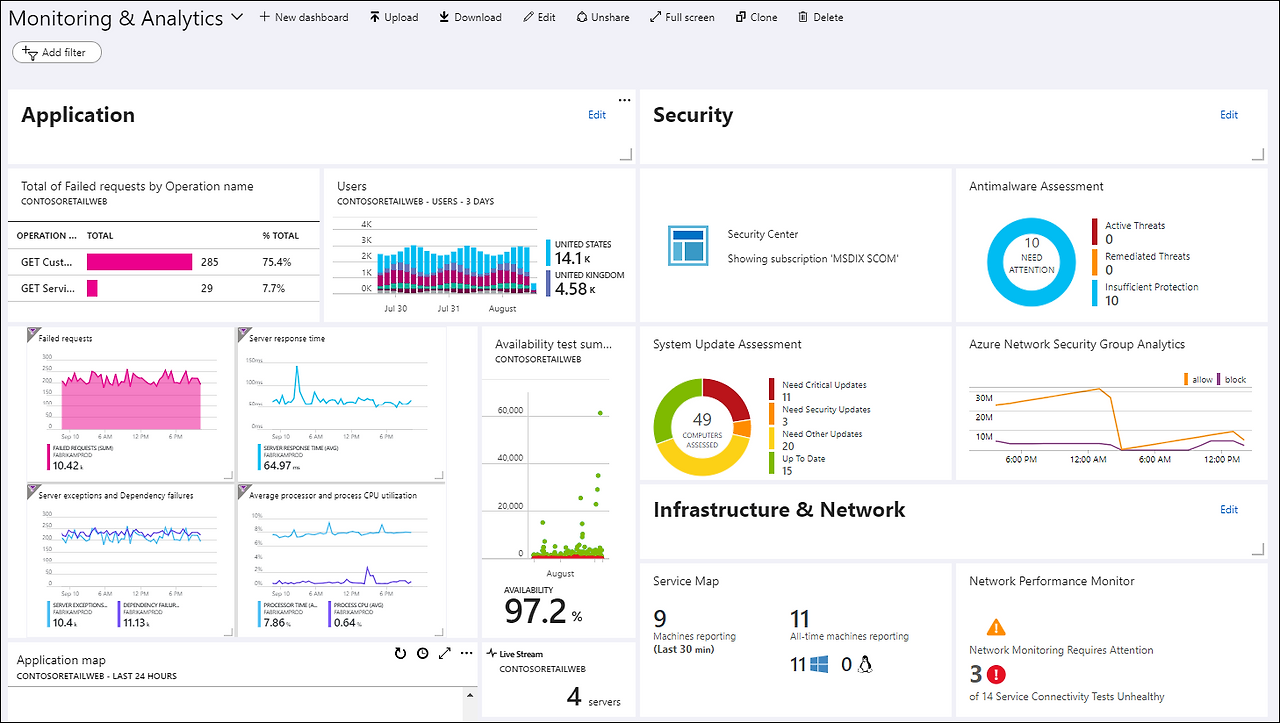Delete this dashboard
1280x723 pixels.
pyautogui.click(x=820, y=17)
